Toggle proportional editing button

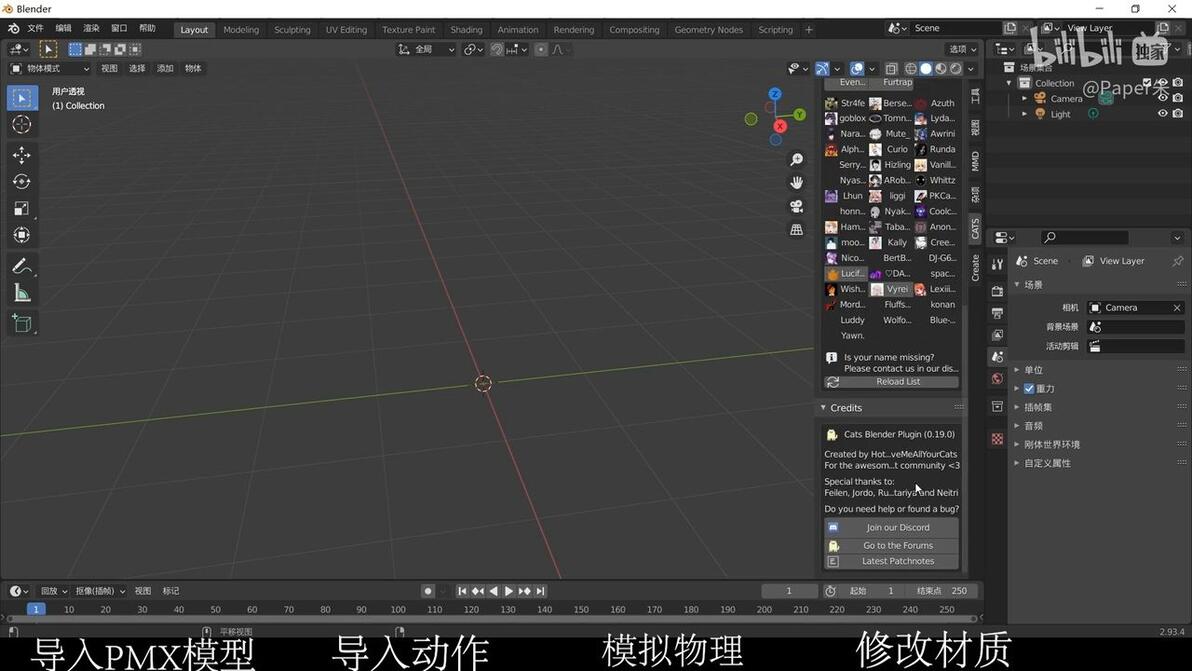(x=541, y=49)
